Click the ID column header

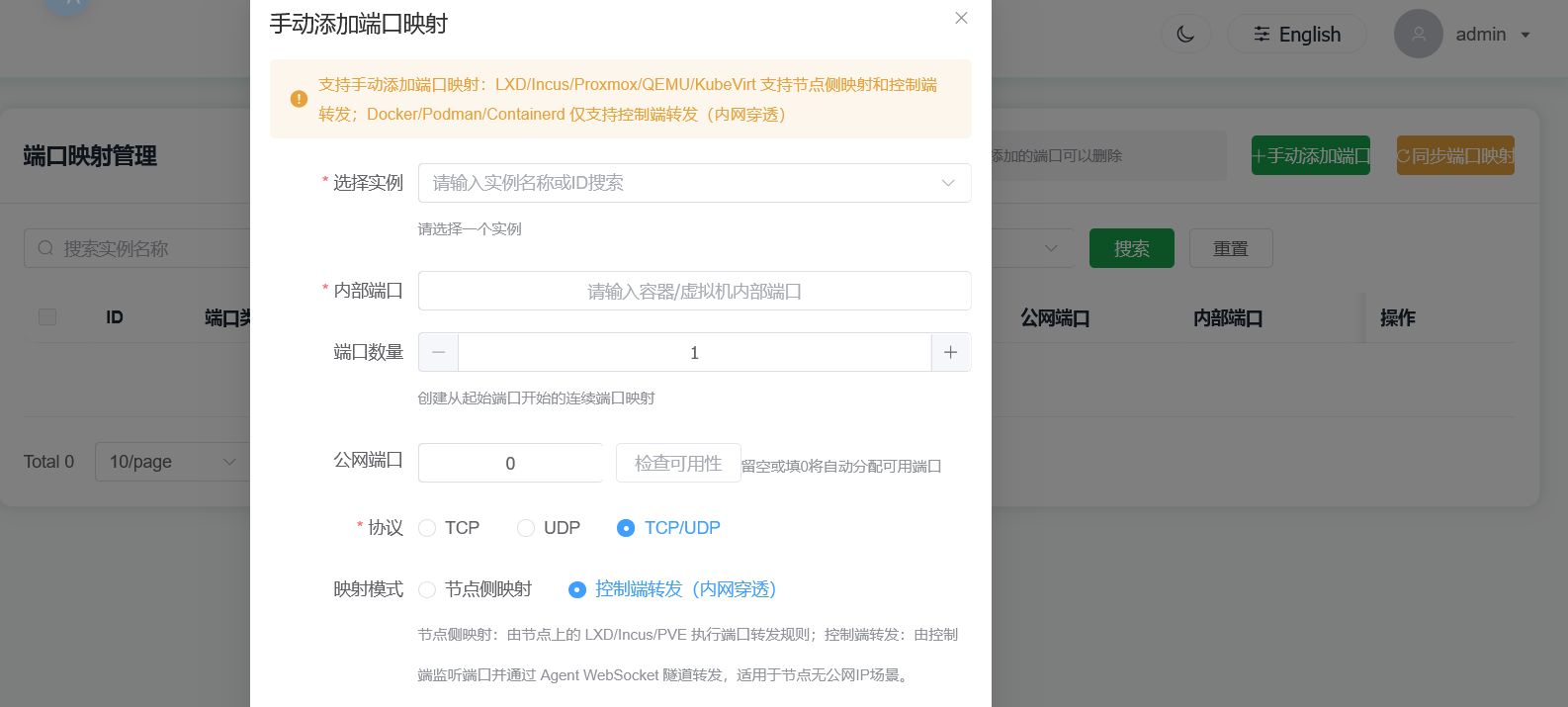(115, 316)
